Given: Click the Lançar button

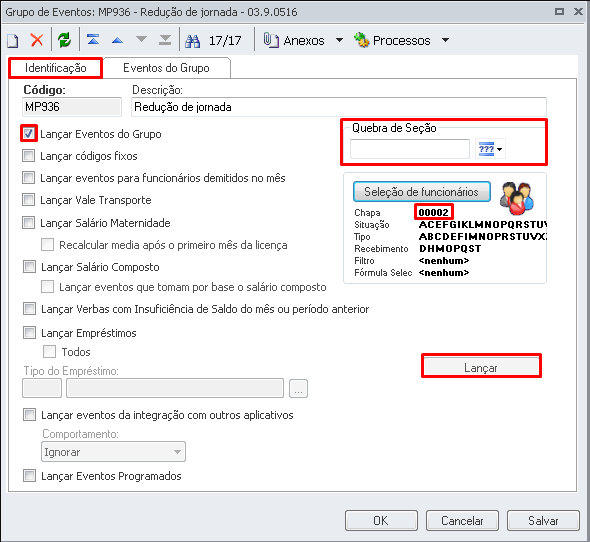Looking at the screenshot, I should point(481,367).
